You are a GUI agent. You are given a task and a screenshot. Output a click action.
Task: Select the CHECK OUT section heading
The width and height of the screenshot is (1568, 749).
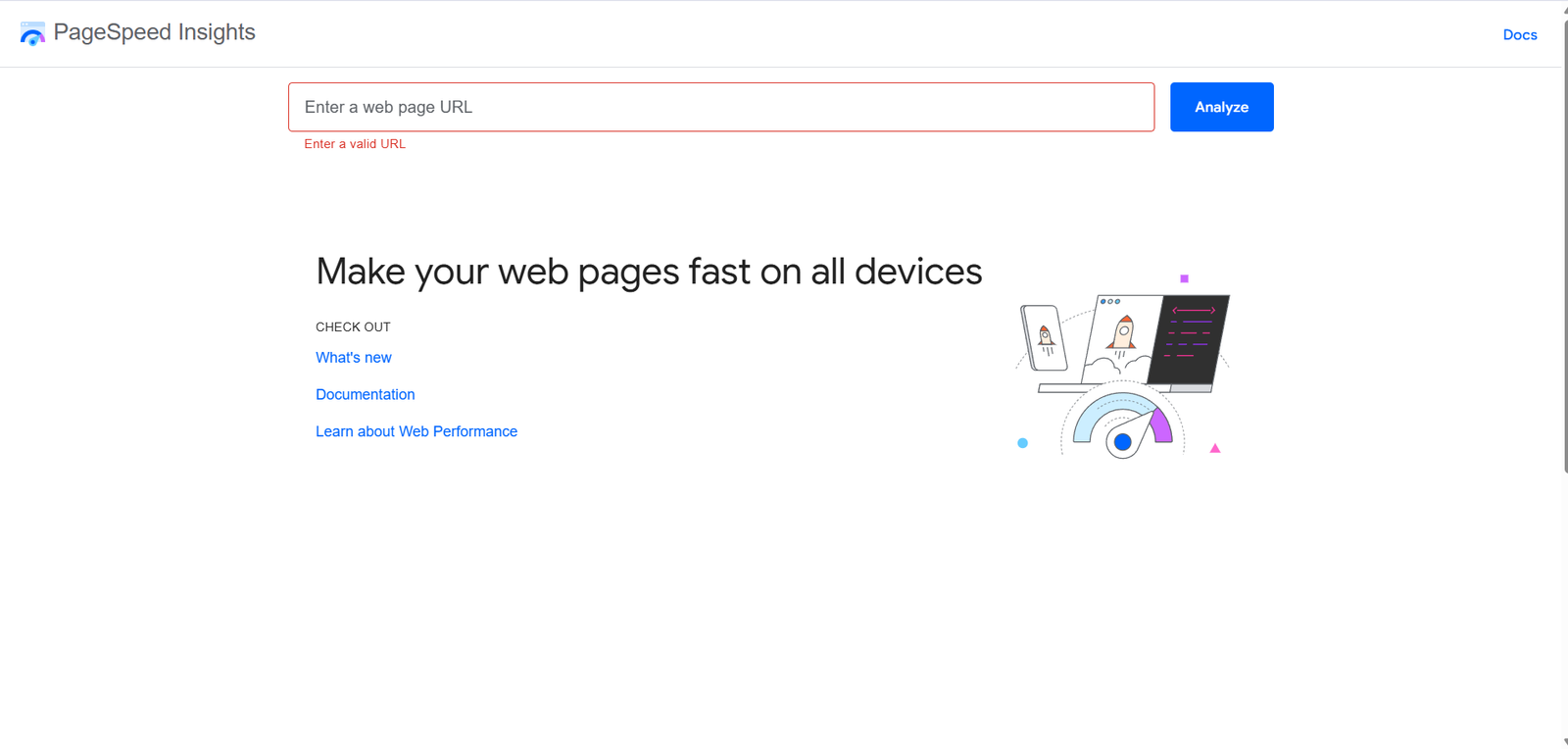point(353,326)
